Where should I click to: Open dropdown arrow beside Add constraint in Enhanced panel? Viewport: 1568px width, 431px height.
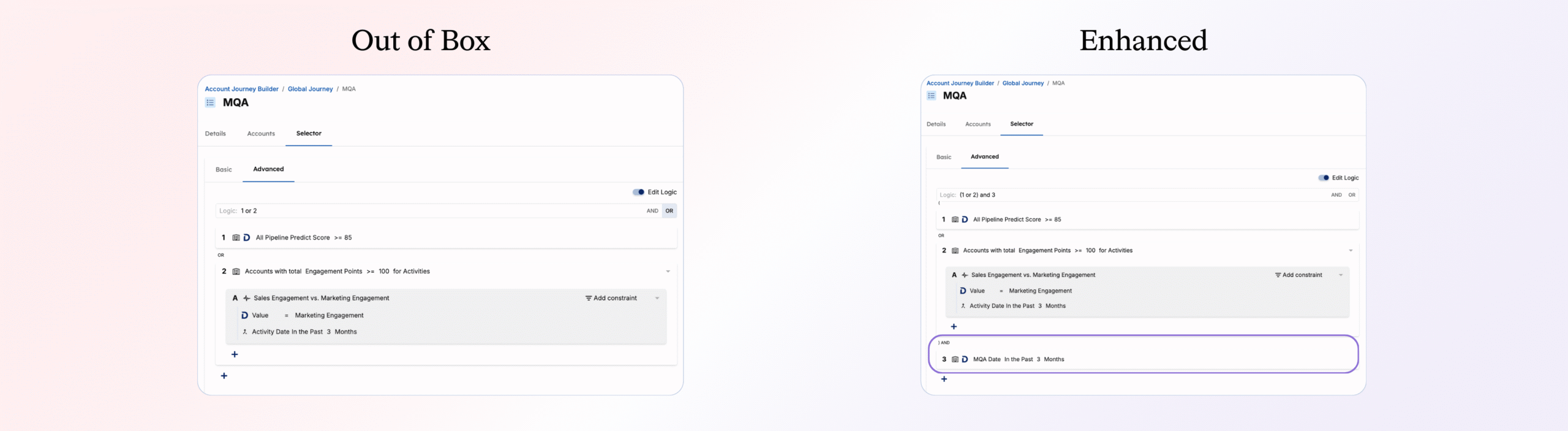tap(1341, 275)
